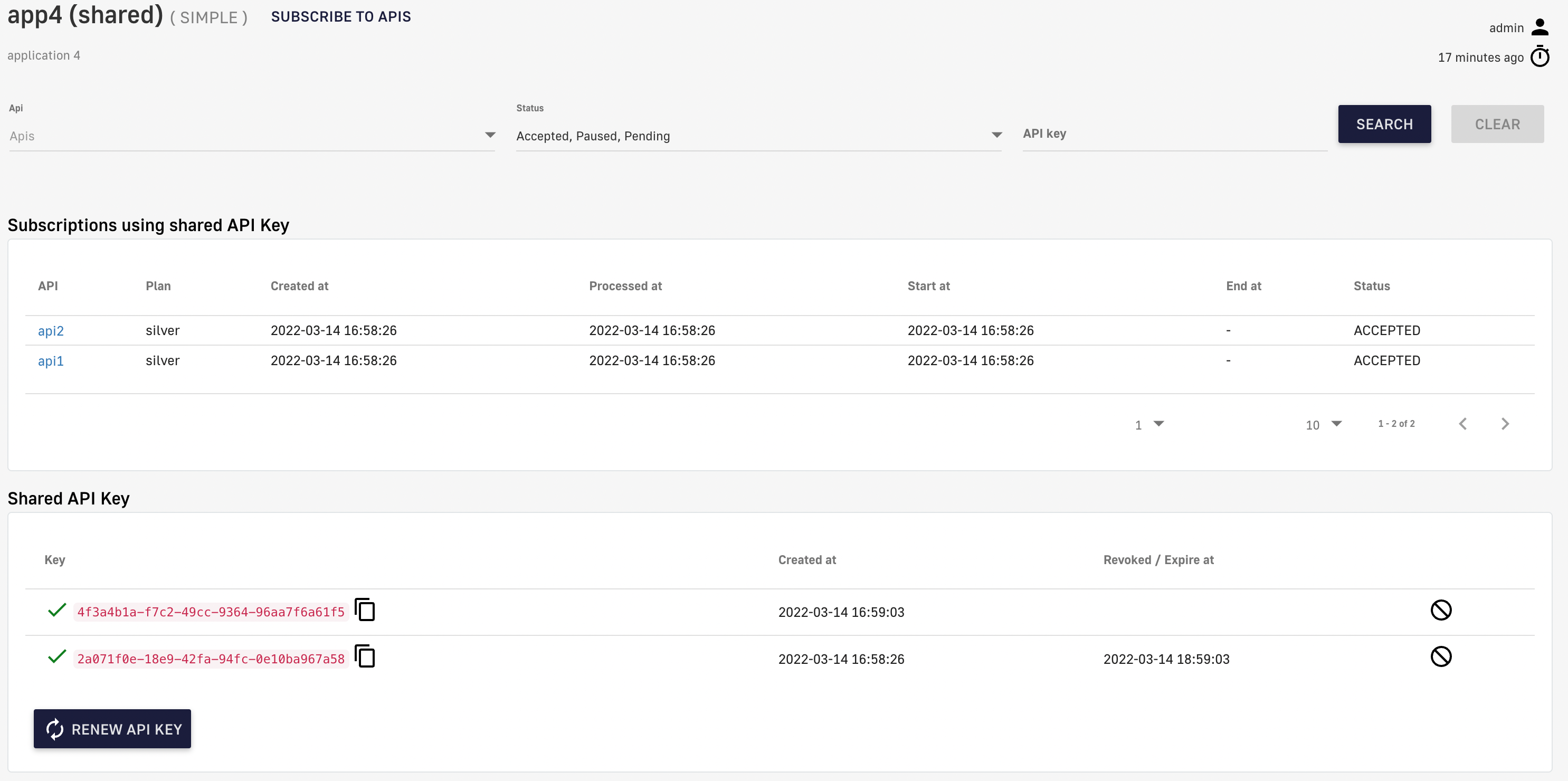Image resolution: width=1568 pixels, height=781 pixels.
Task: Open the Apis filter dropdown
Action: (490, 135)
